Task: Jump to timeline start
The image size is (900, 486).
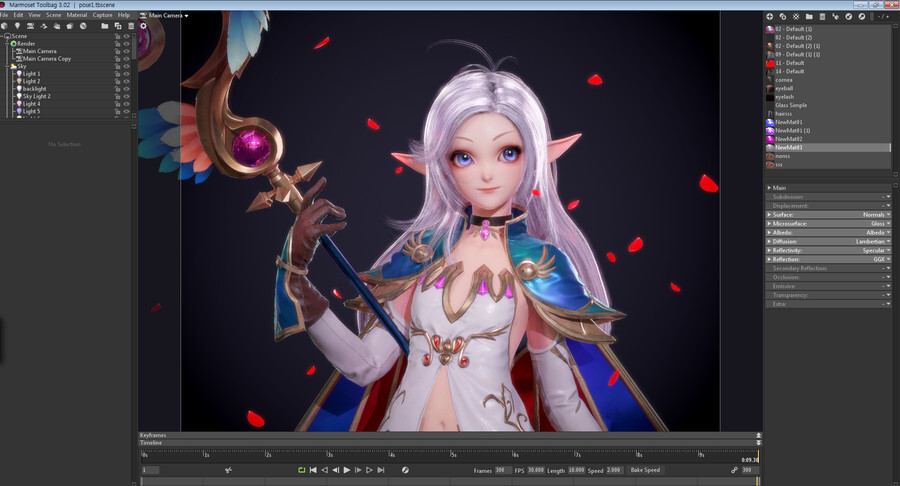Action: [313, 470]
